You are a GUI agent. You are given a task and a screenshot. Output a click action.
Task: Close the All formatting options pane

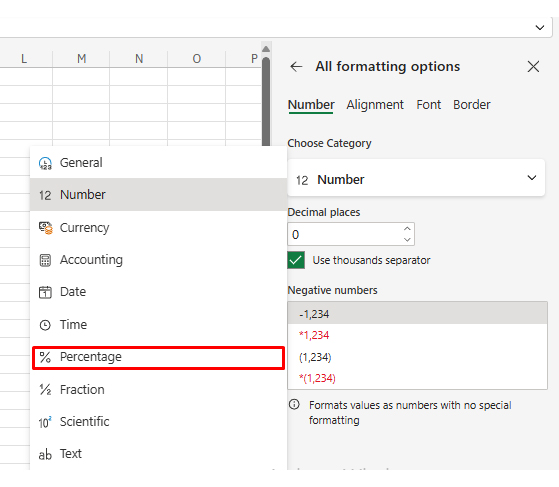(533, 67)
